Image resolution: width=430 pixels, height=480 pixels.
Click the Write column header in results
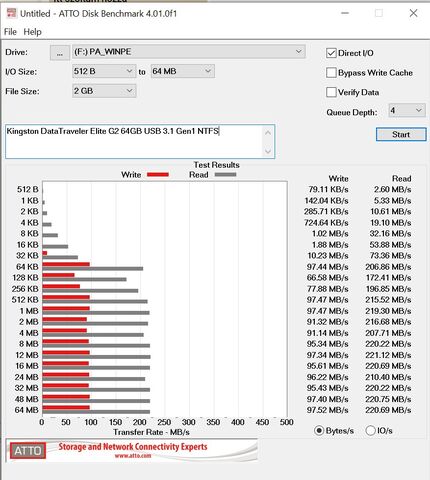(x=338, y=179)
